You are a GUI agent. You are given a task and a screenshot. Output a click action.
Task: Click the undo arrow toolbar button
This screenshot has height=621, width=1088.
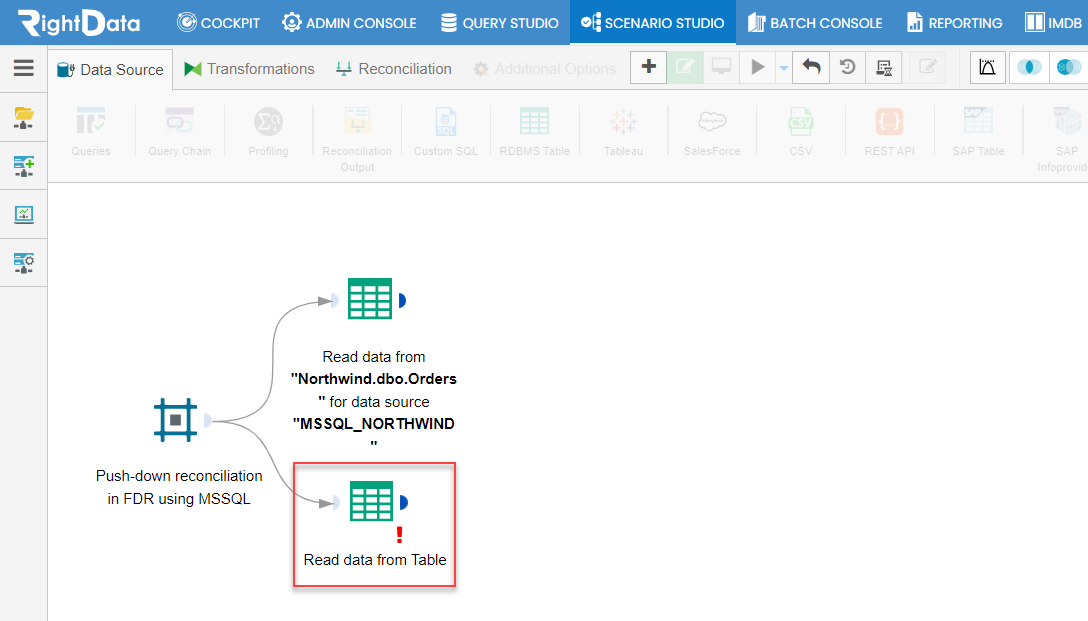tap(811, 67)
